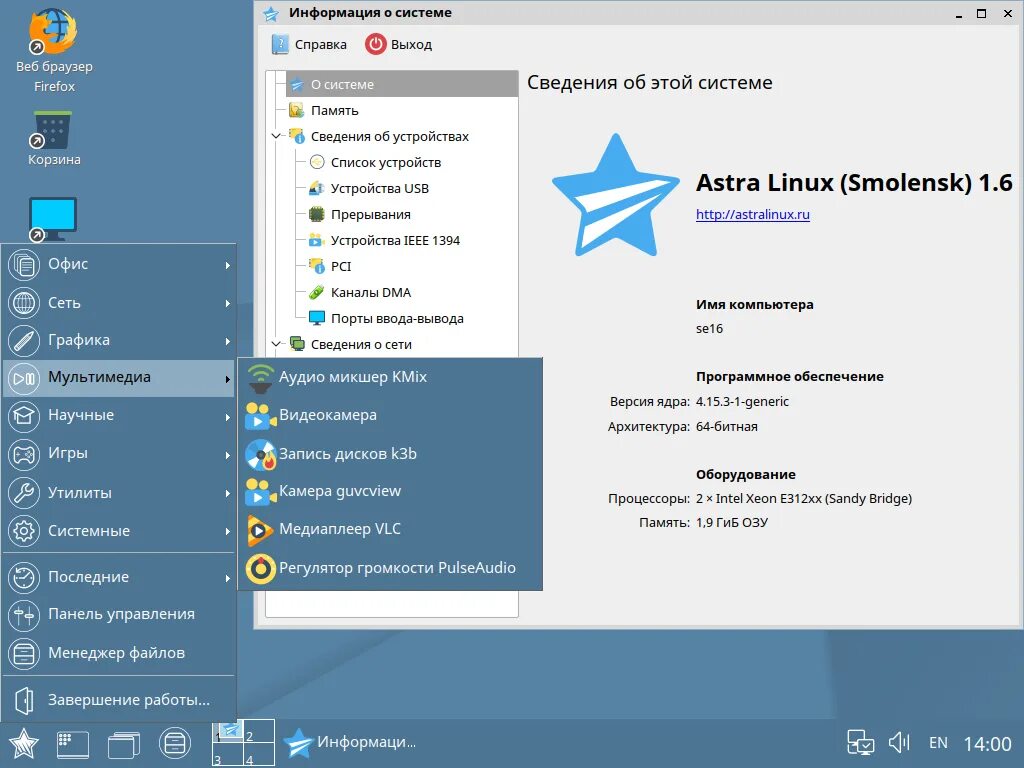Click the 14:00 clock in tray
This screenshot has height=768, width=1024.
(x=987, y=743)
